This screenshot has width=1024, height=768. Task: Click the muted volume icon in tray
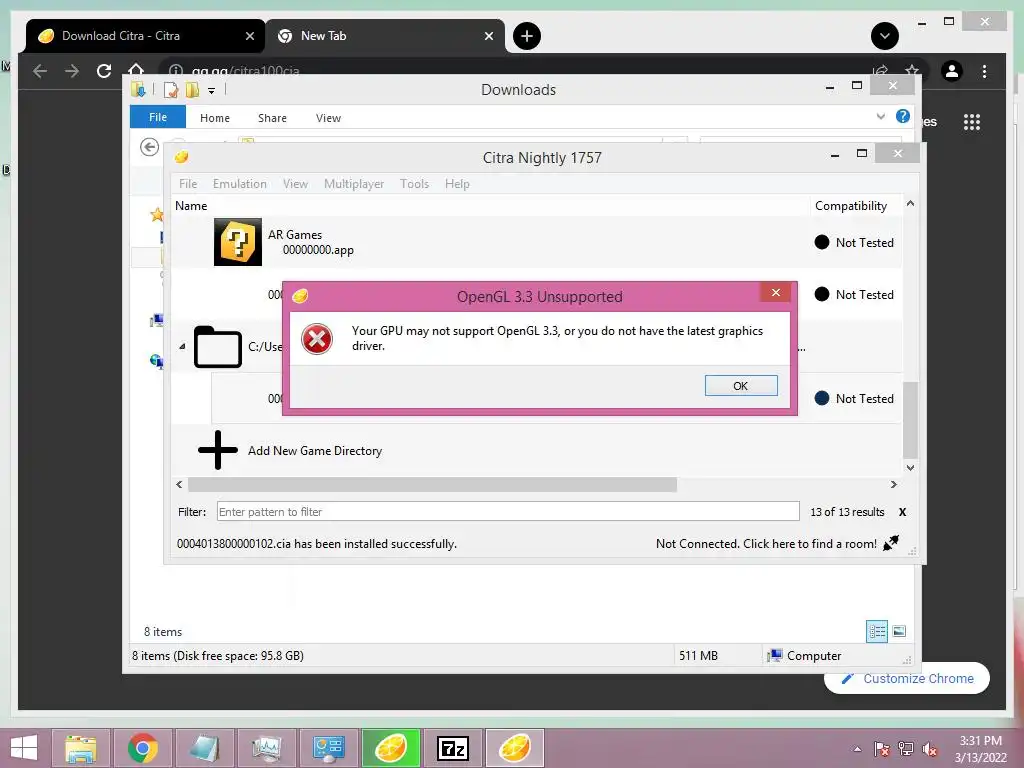pos(929,749)
